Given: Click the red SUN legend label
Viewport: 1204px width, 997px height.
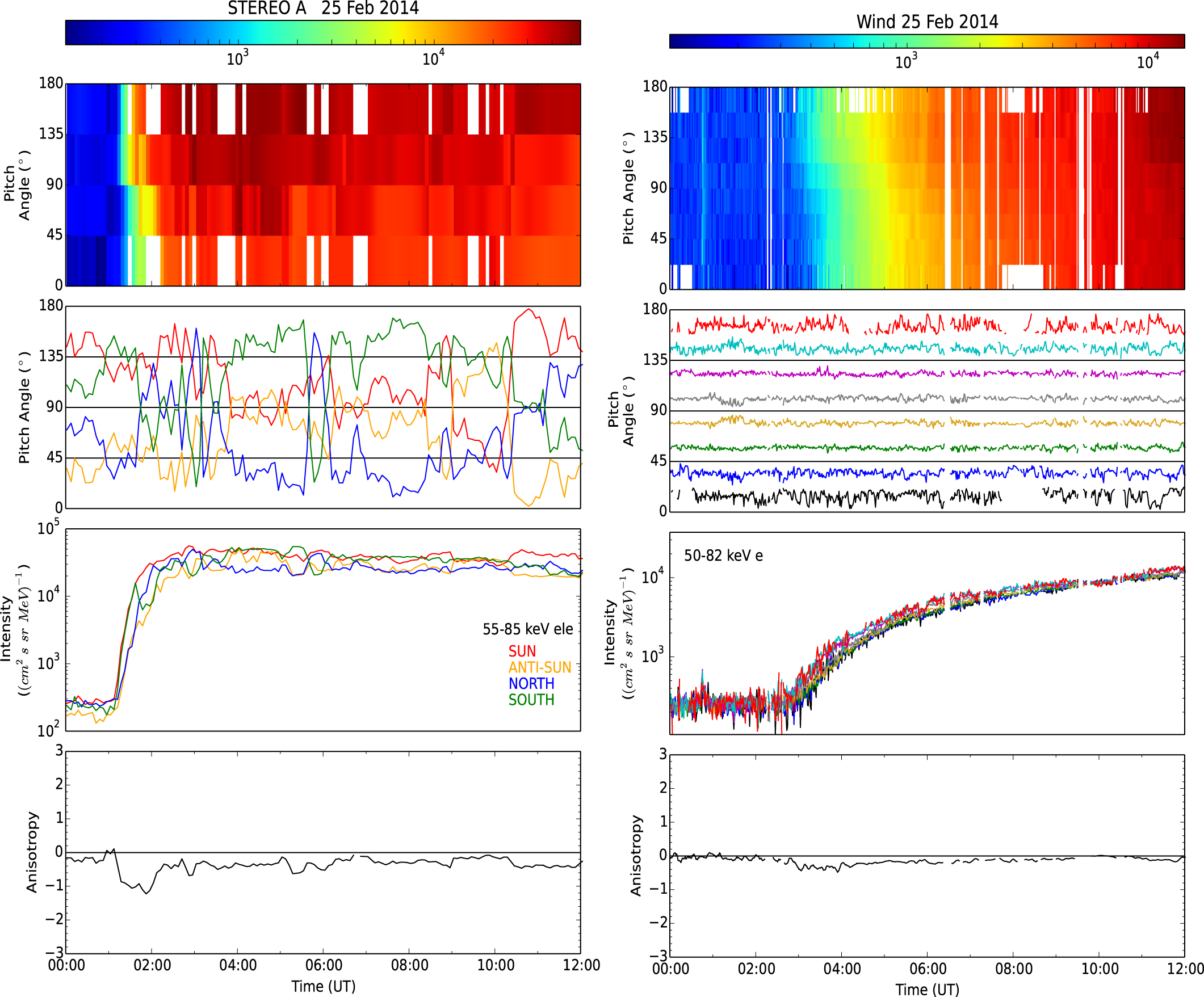Looking at the screenshot, I should click(522, 651).
